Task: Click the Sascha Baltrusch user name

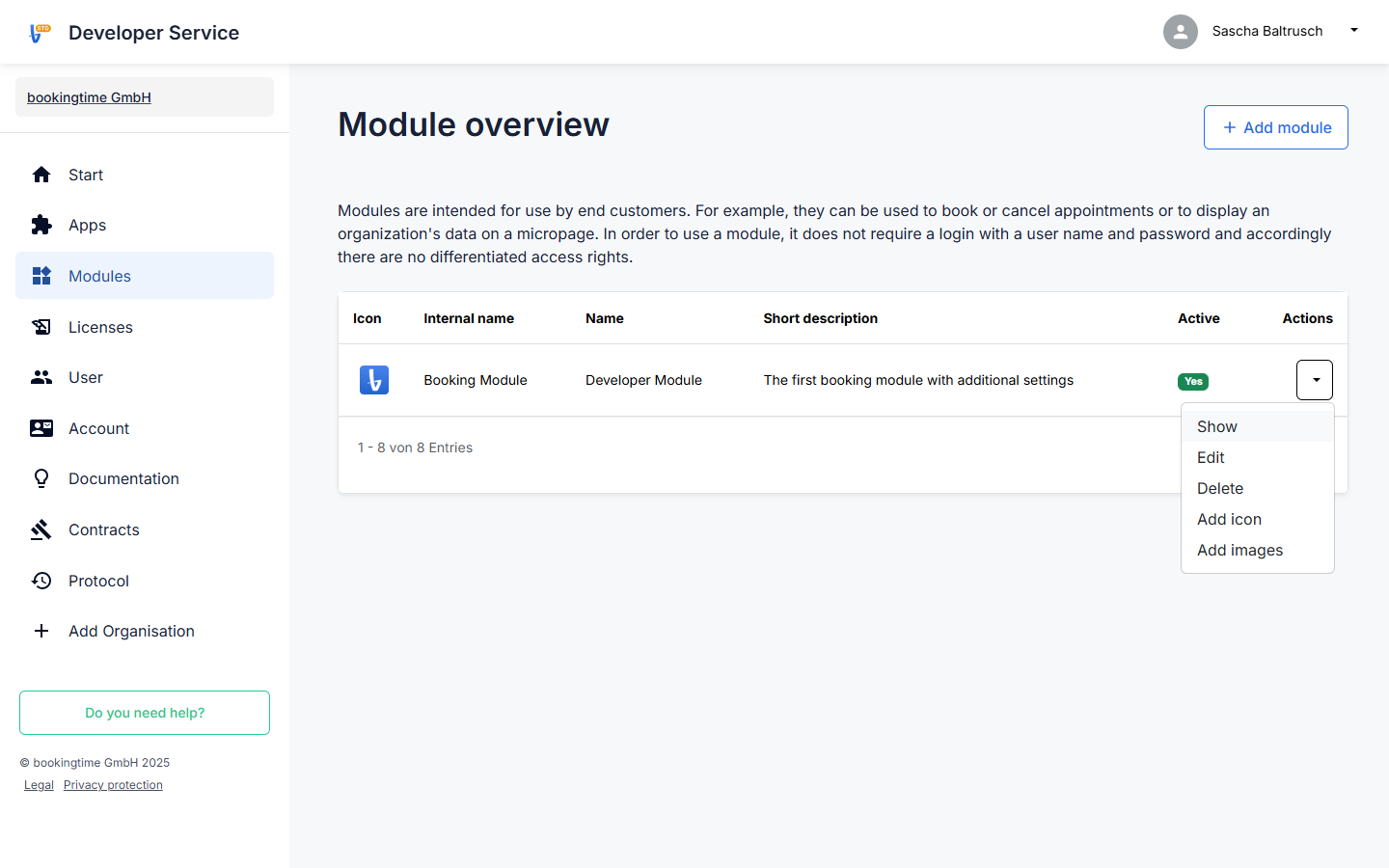Action: click(x=1267, y=31)
